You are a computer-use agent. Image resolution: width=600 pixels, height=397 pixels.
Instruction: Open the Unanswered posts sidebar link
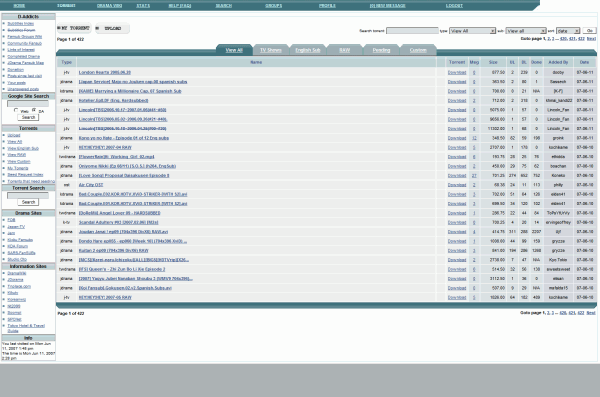pos(23,89)
